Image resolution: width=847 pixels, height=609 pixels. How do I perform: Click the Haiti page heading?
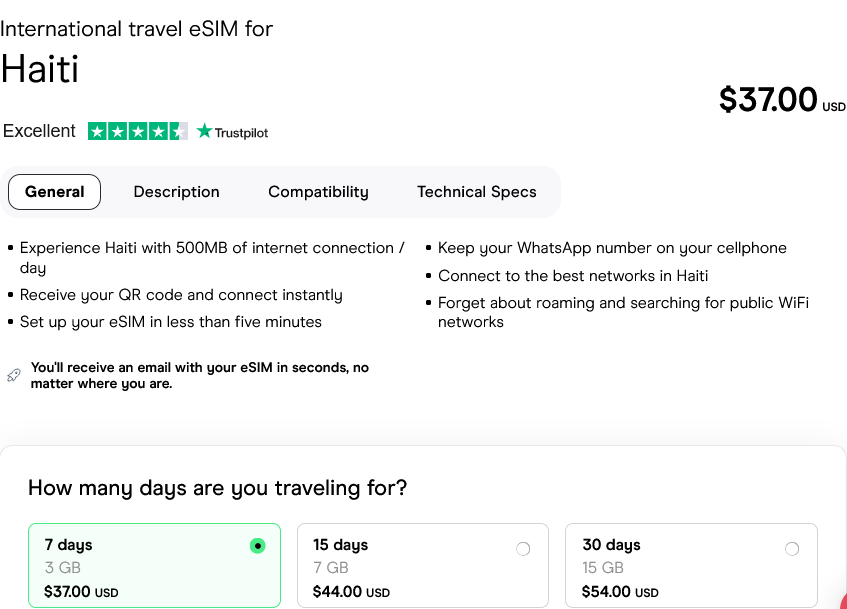point(40,69)
